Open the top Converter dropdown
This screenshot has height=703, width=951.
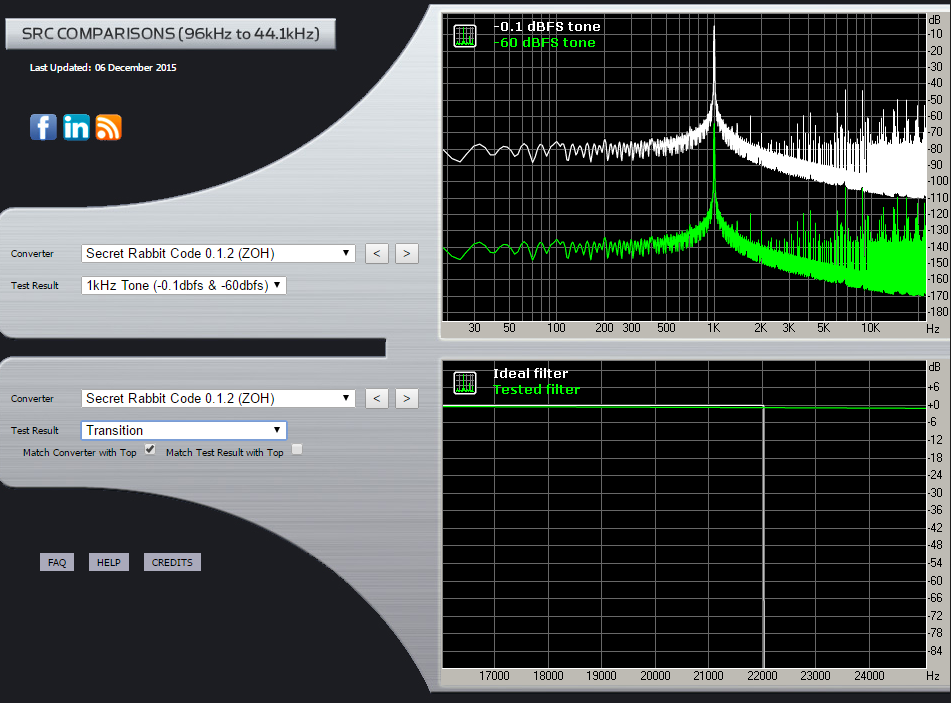pos(218,254)
